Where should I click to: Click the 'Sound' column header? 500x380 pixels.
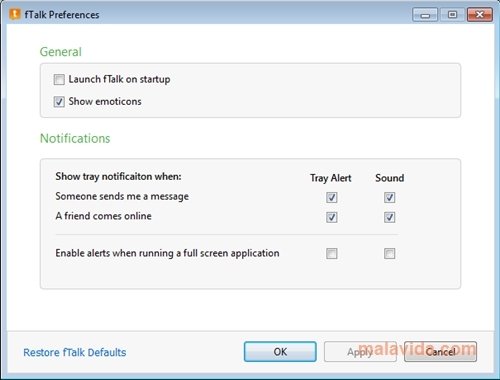(390, 178)
